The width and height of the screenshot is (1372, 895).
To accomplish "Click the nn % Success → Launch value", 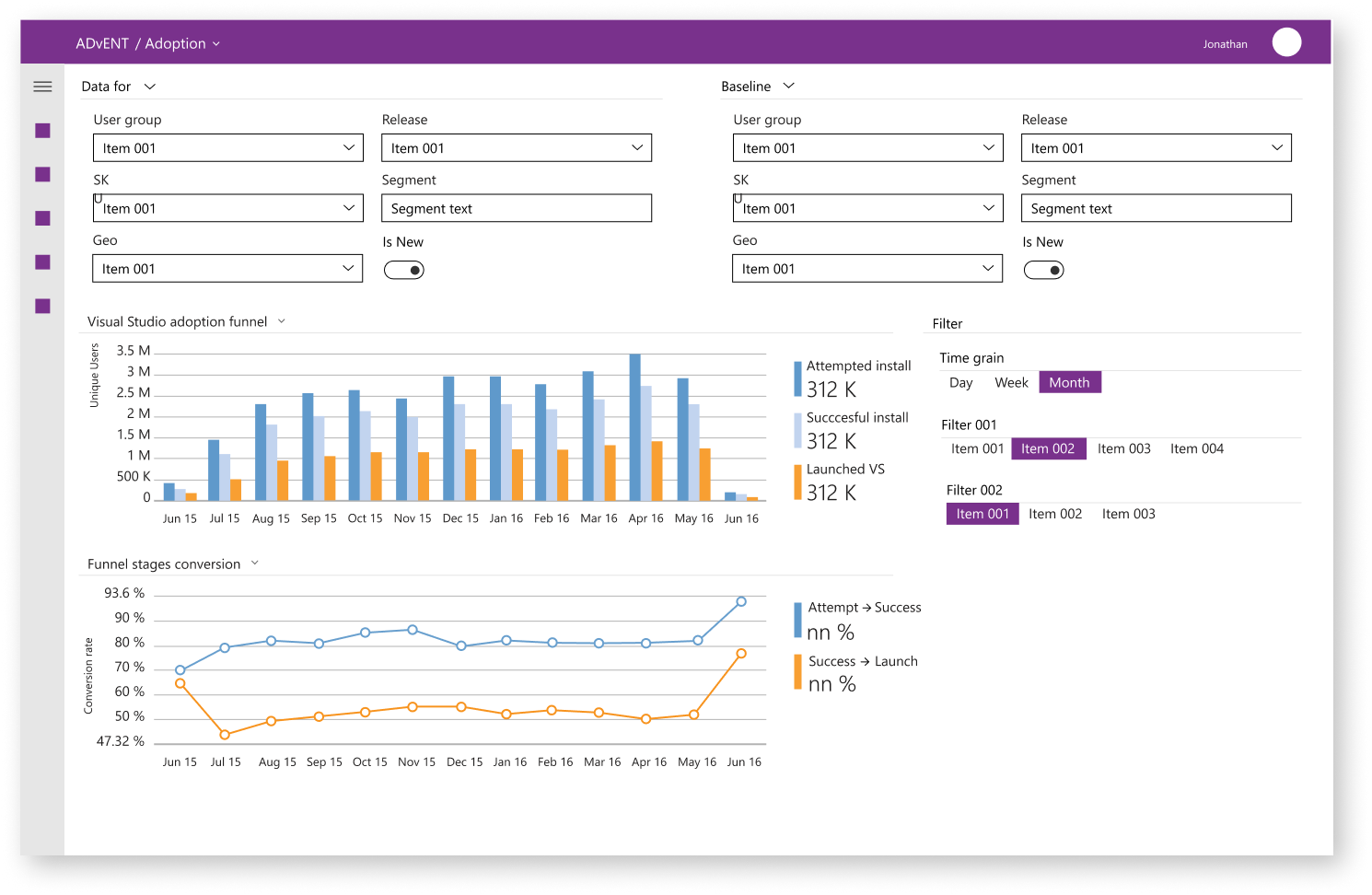I will click(832, 684).
